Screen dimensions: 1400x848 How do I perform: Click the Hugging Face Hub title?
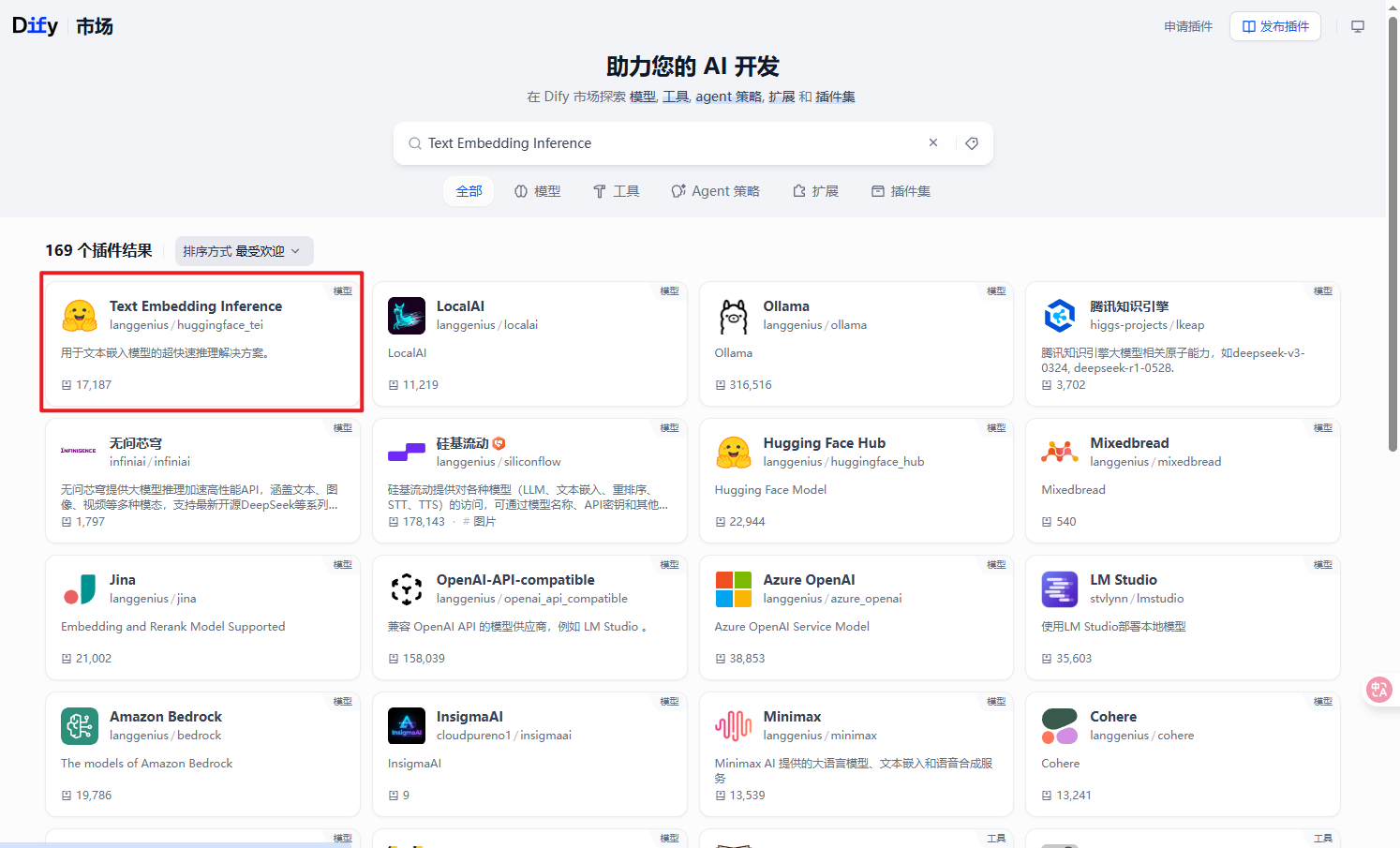825,443
